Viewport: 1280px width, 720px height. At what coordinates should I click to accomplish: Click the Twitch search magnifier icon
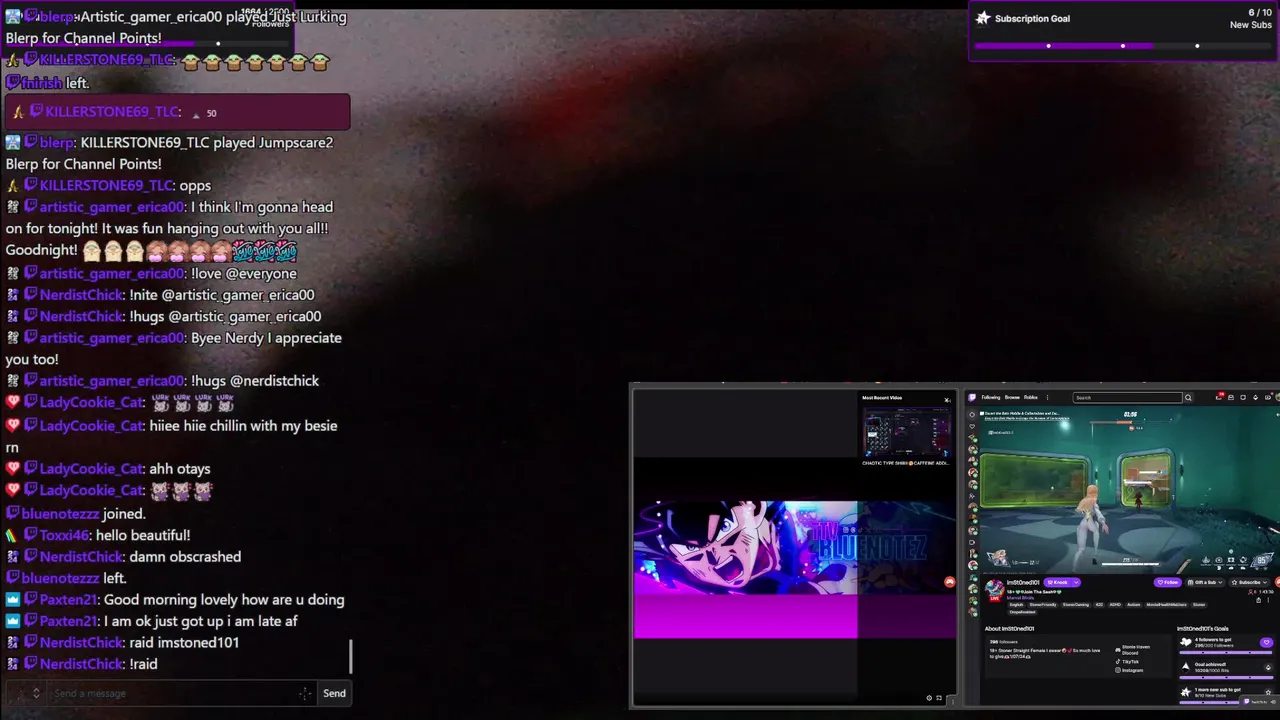tap(1188, 398)
